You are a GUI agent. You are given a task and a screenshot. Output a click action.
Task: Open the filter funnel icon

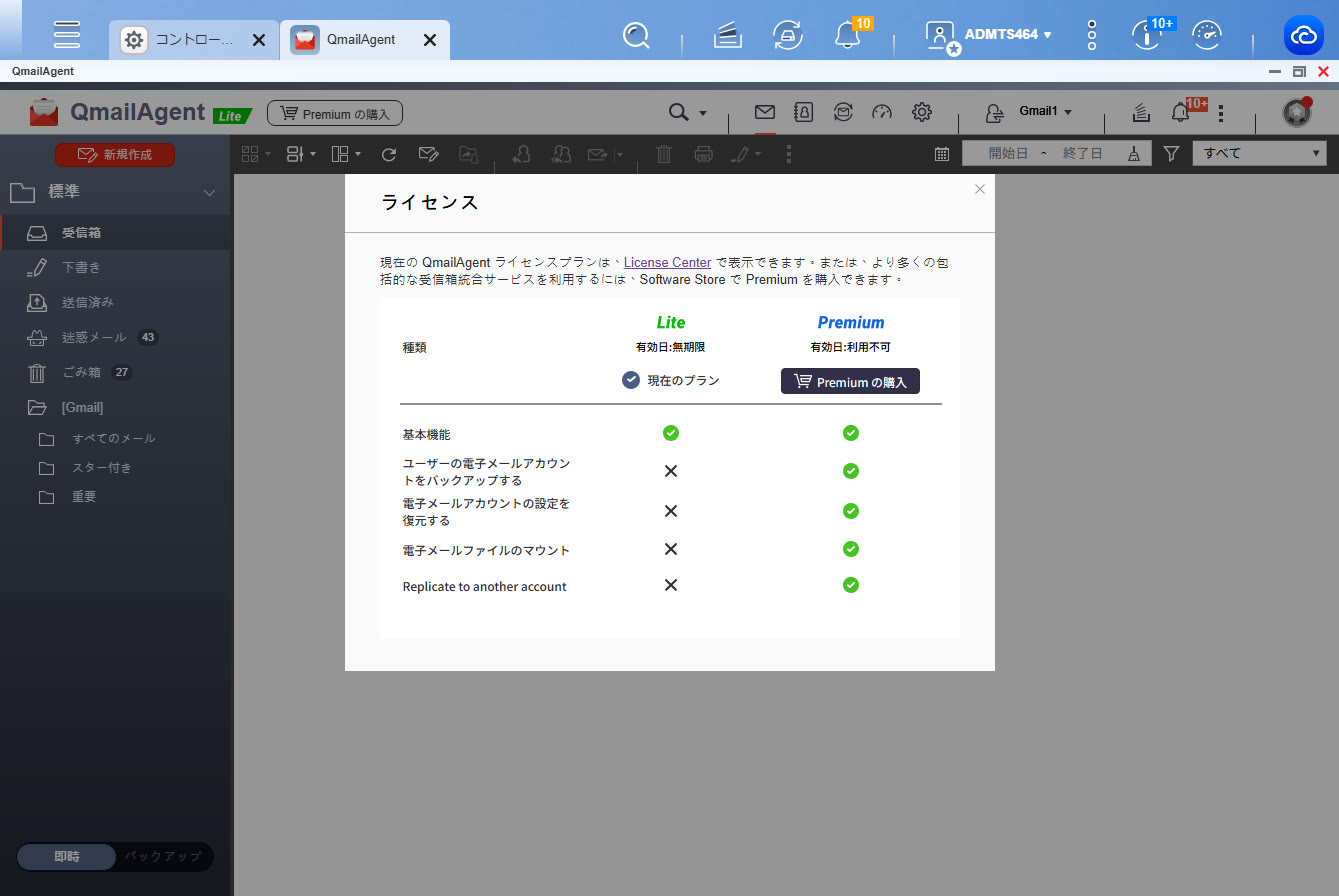pos(1171,154)
